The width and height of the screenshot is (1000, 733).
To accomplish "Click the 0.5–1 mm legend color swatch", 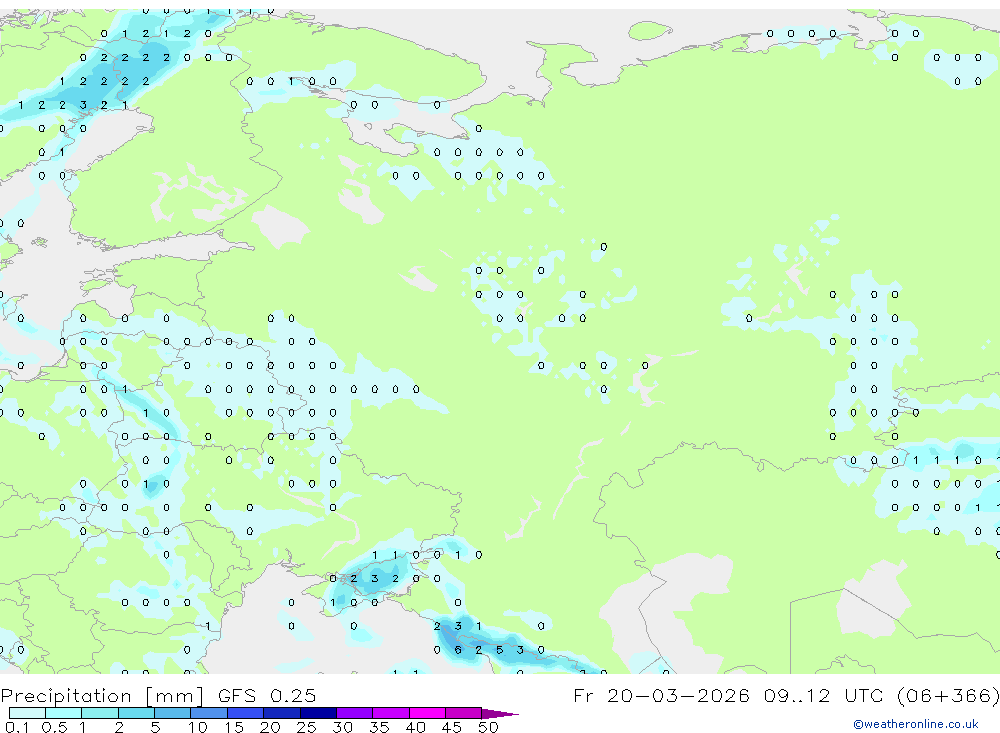I will pos(64,713).
